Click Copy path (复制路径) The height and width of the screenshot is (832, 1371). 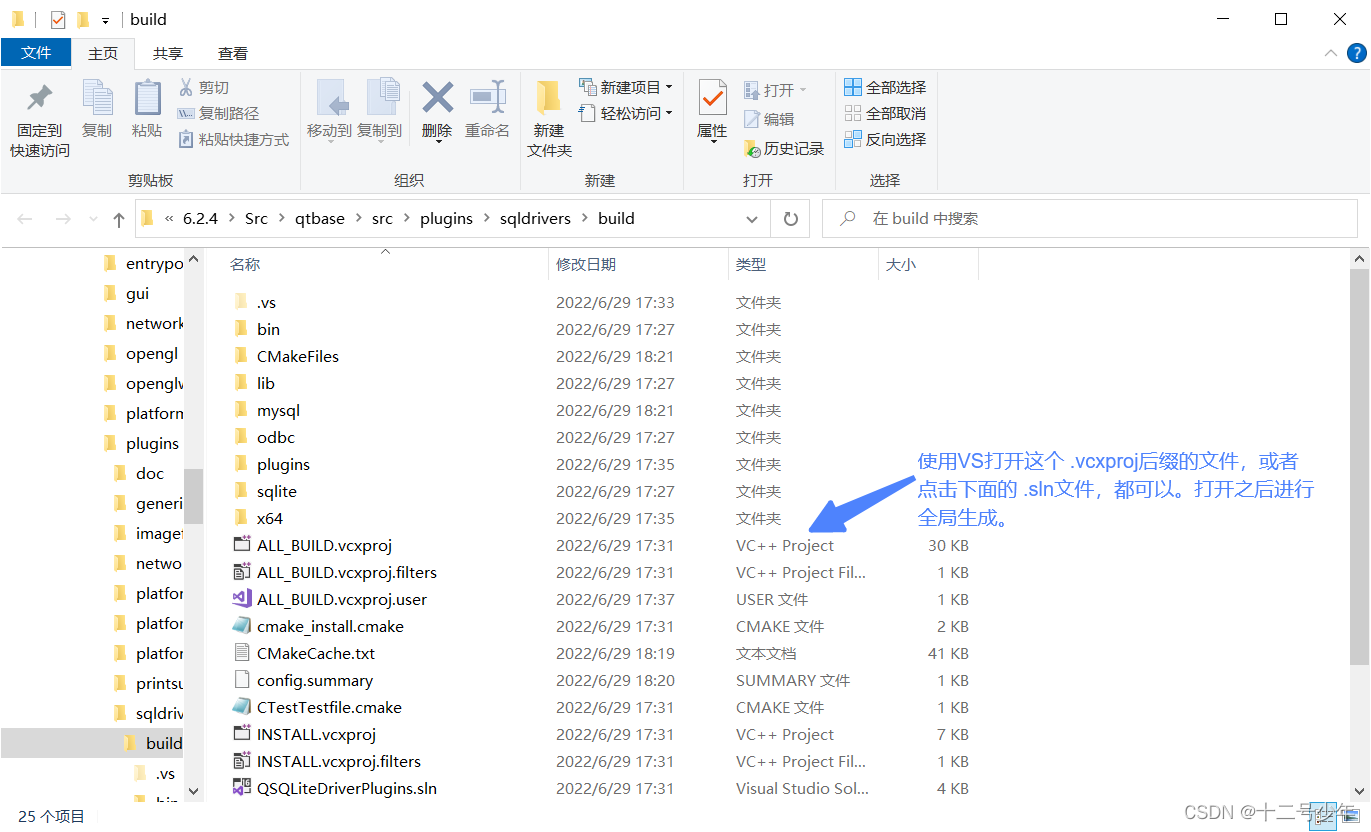coord(218,114)
